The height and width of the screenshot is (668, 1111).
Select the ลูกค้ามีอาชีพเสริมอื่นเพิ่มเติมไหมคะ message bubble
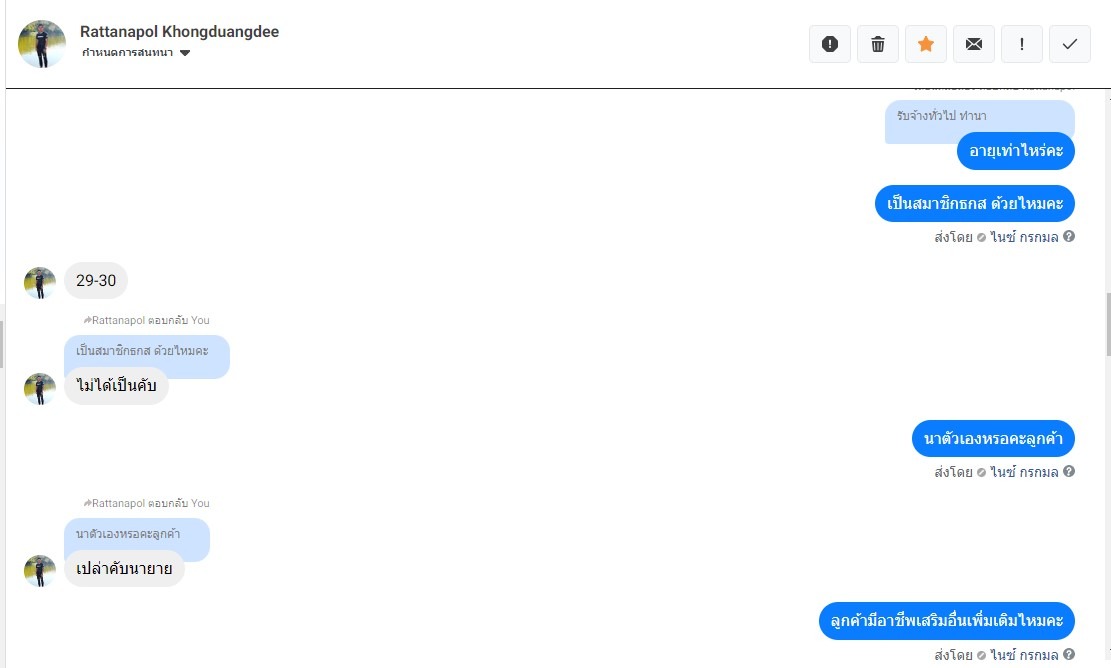click(947, 621)
